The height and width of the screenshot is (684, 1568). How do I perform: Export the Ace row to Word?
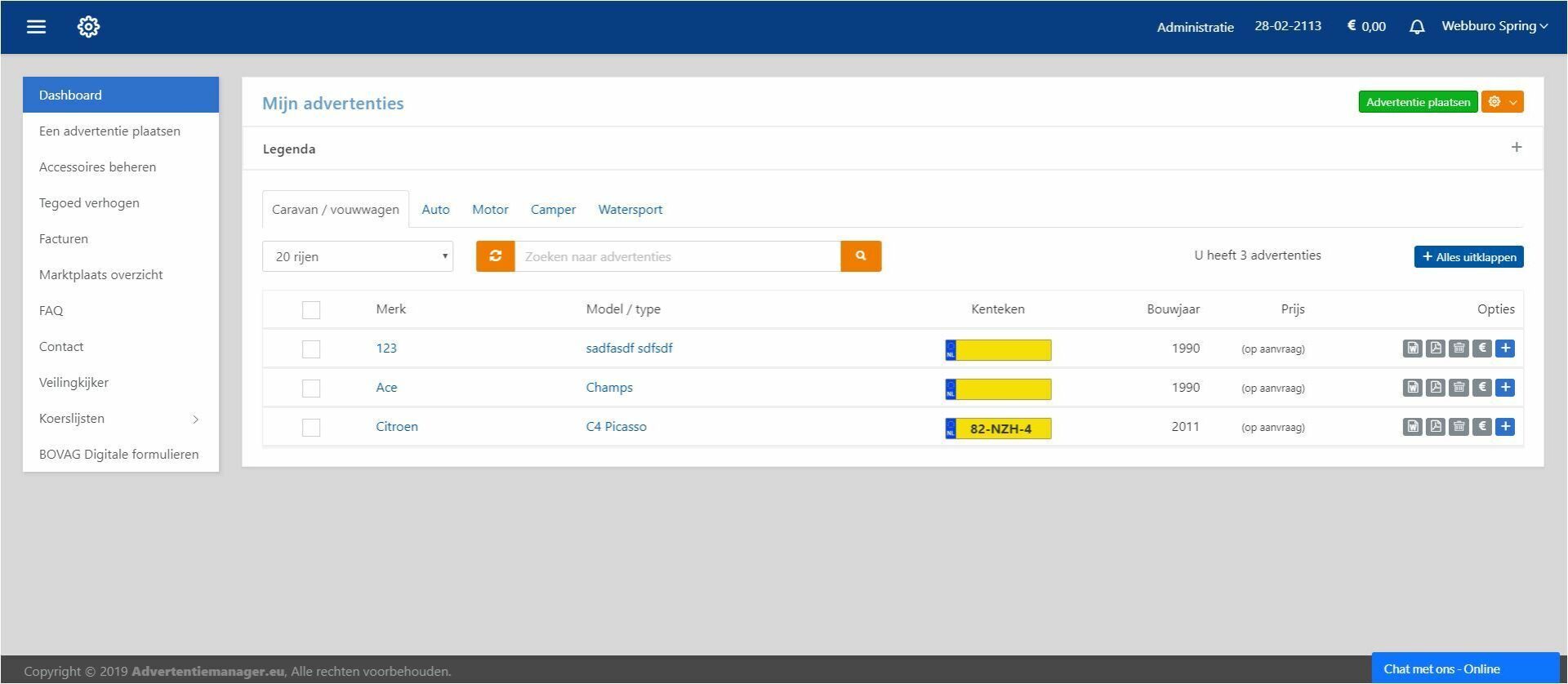click(x=1412, y=388)
